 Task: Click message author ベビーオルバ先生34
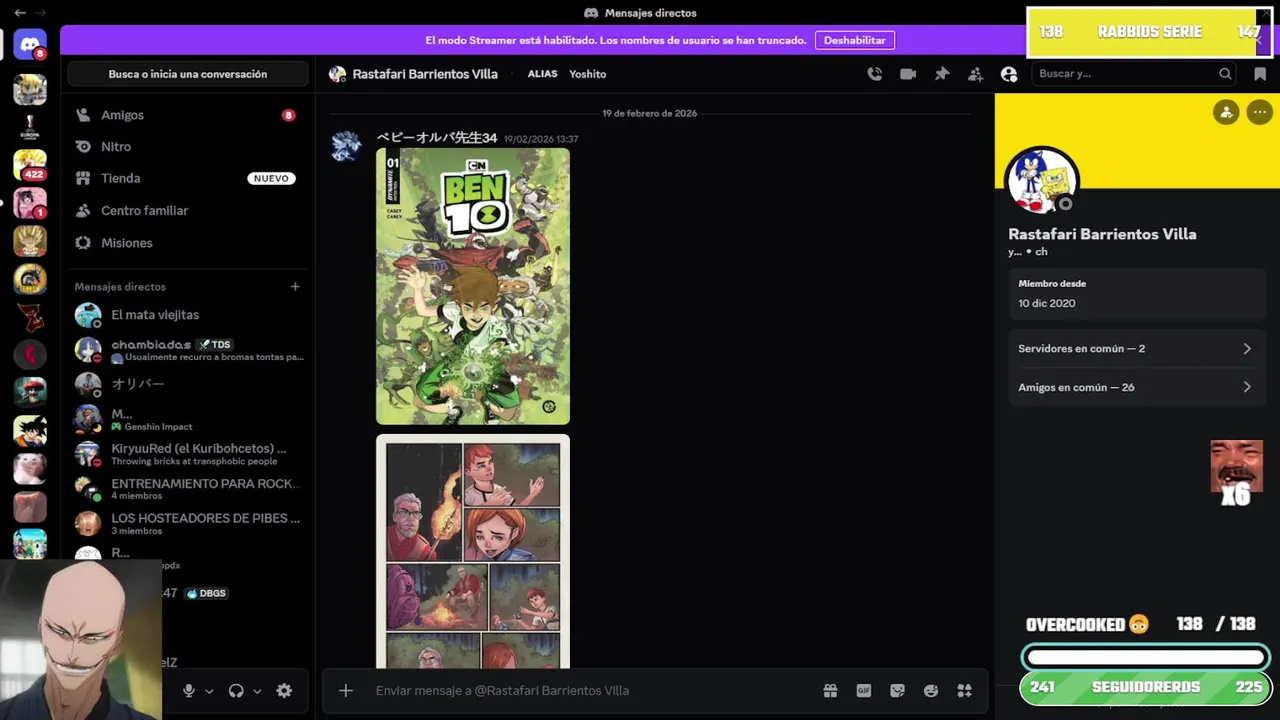pyautogui.click(x=437, y=138)
